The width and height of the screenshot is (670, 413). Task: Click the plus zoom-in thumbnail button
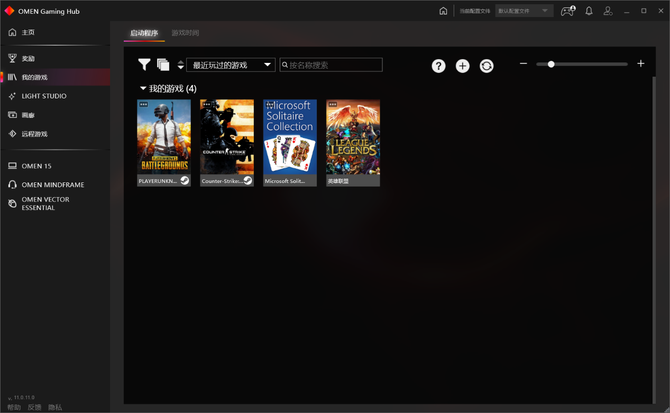[x=641, y=64]
